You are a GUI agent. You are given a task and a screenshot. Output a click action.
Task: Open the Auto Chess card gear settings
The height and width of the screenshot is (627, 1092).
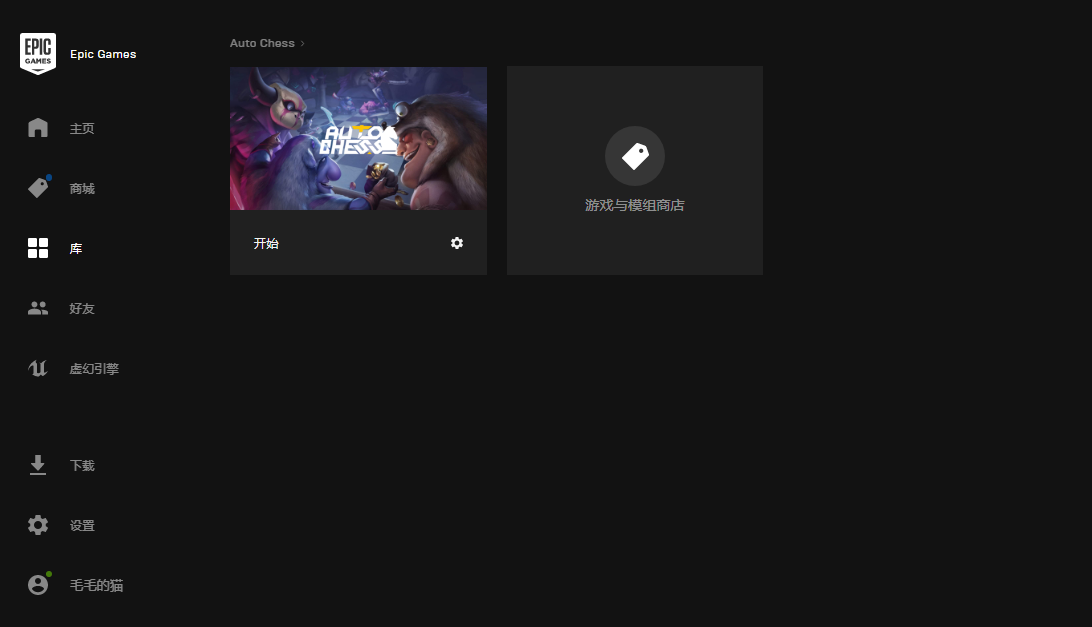[457, 243]
